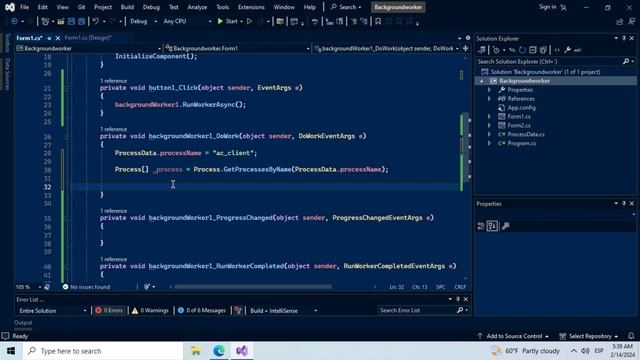Expand the ProcessData.cs node

489,134
